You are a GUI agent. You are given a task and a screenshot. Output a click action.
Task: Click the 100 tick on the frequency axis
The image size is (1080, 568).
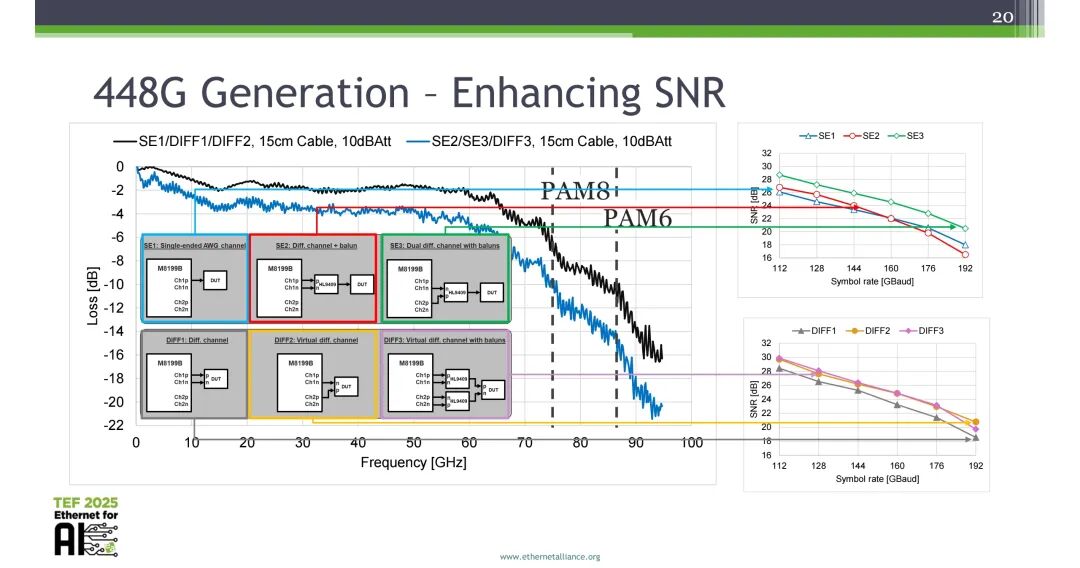692,443
